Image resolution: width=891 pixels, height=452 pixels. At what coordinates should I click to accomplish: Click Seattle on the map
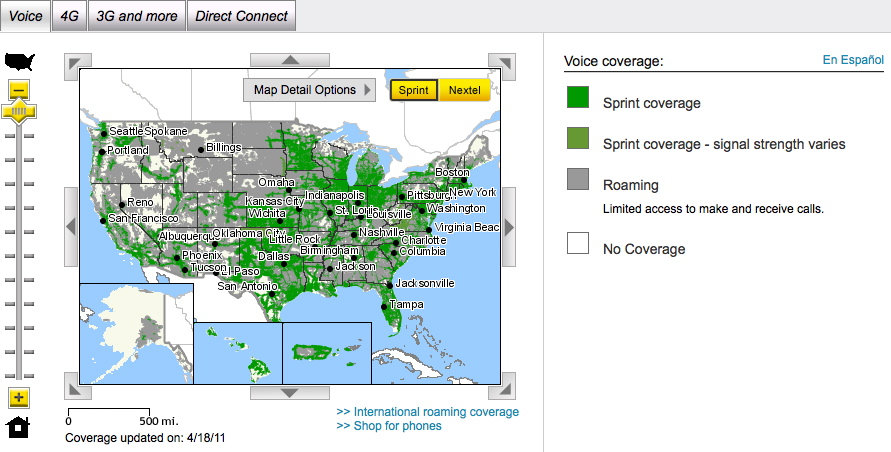(x=126, y=131)
